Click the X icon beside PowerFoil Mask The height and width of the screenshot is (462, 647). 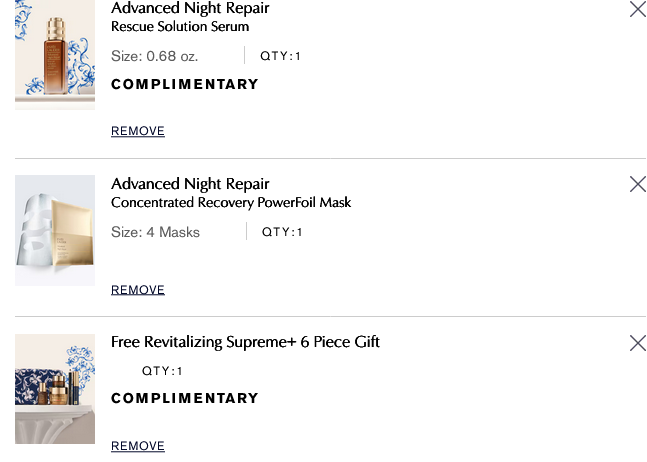pos(637,184)
